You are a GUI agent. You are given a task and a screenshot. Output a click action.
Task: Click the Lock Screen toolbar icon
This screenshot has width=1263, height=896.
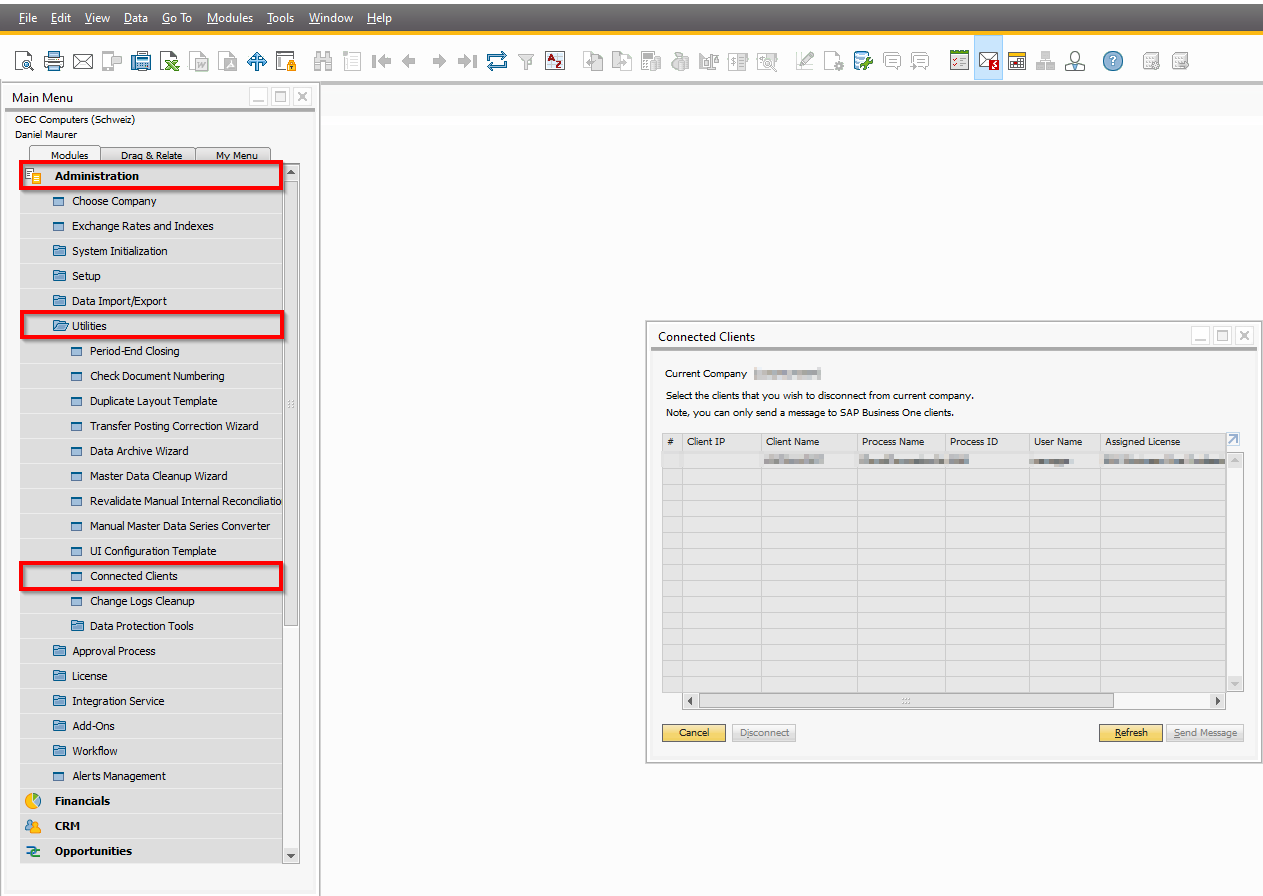[x=286, y=61]
